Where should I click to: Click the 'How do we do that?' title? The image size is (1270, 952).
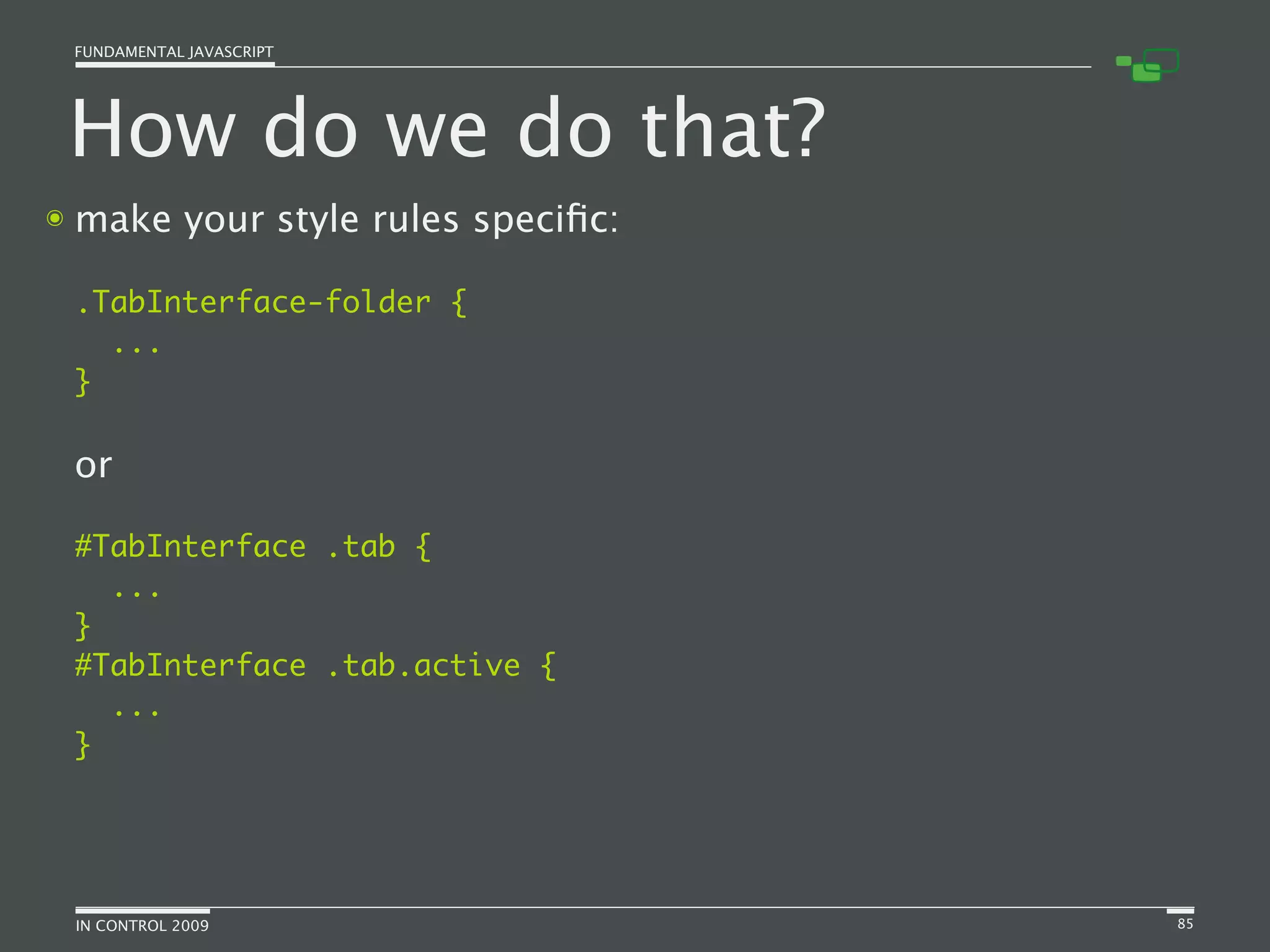coord(448,129)
